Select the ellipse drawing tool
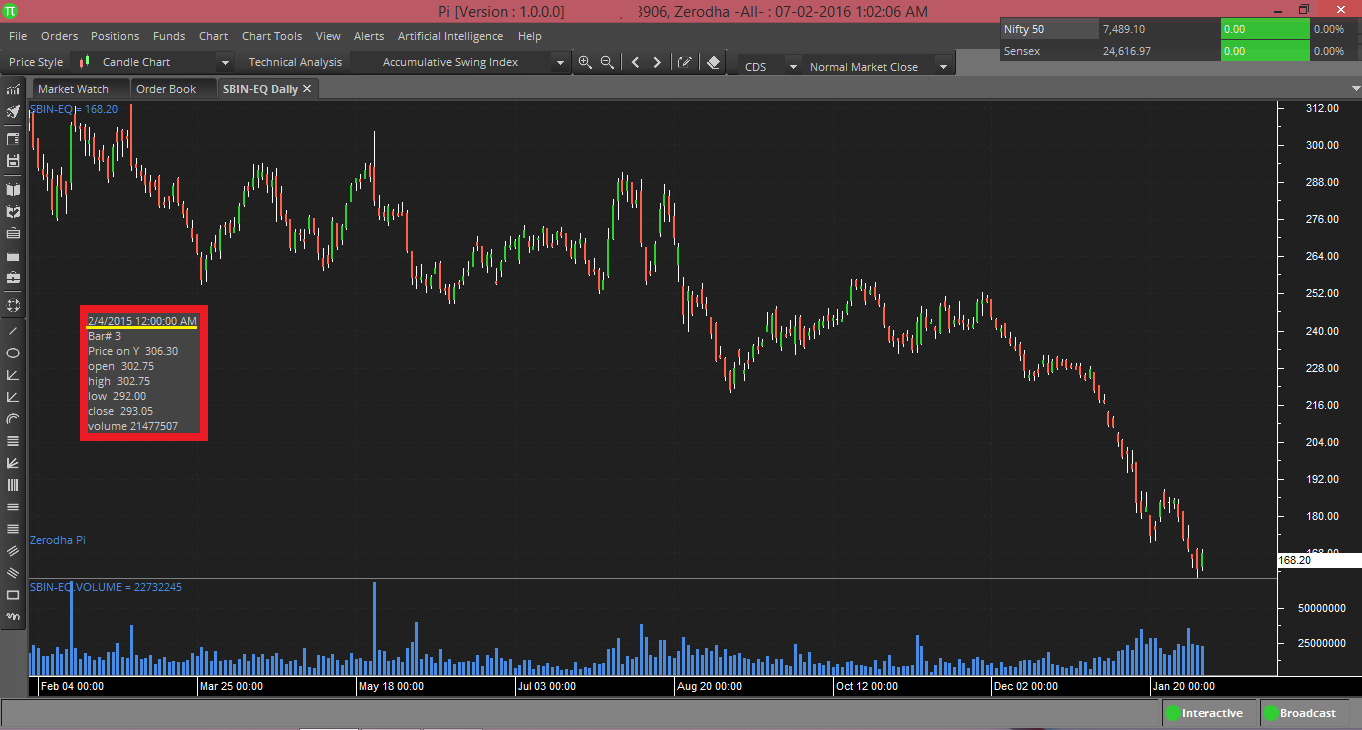This screenshot has width=1362, height=730. click(x=13, y=353)
